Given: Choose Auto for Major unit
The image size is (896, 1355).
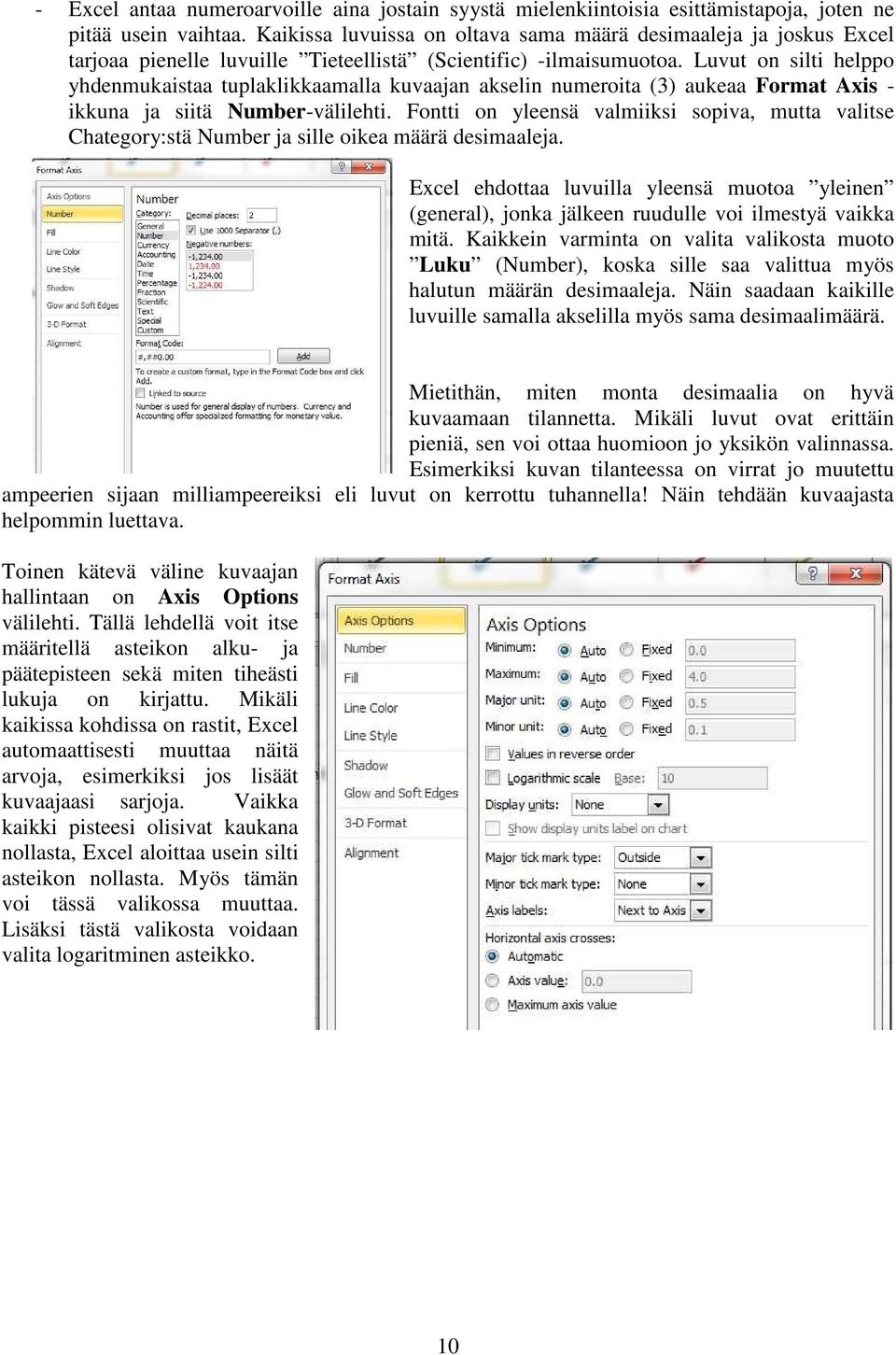Looking at the screenshot, I should click(x=565, y=703).
